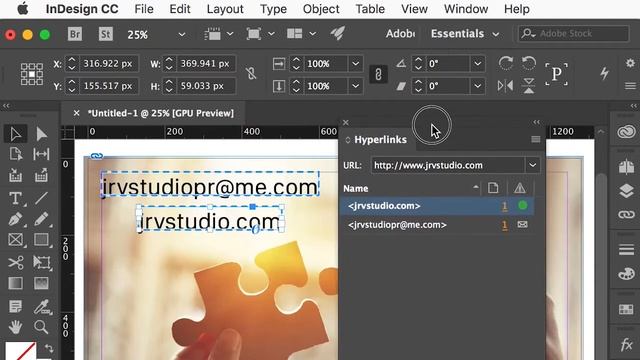The width and height of the screenshot is (640, 360).
Task: Expand the Scale Y percentage dropdown
Action: tap(356, 86)
